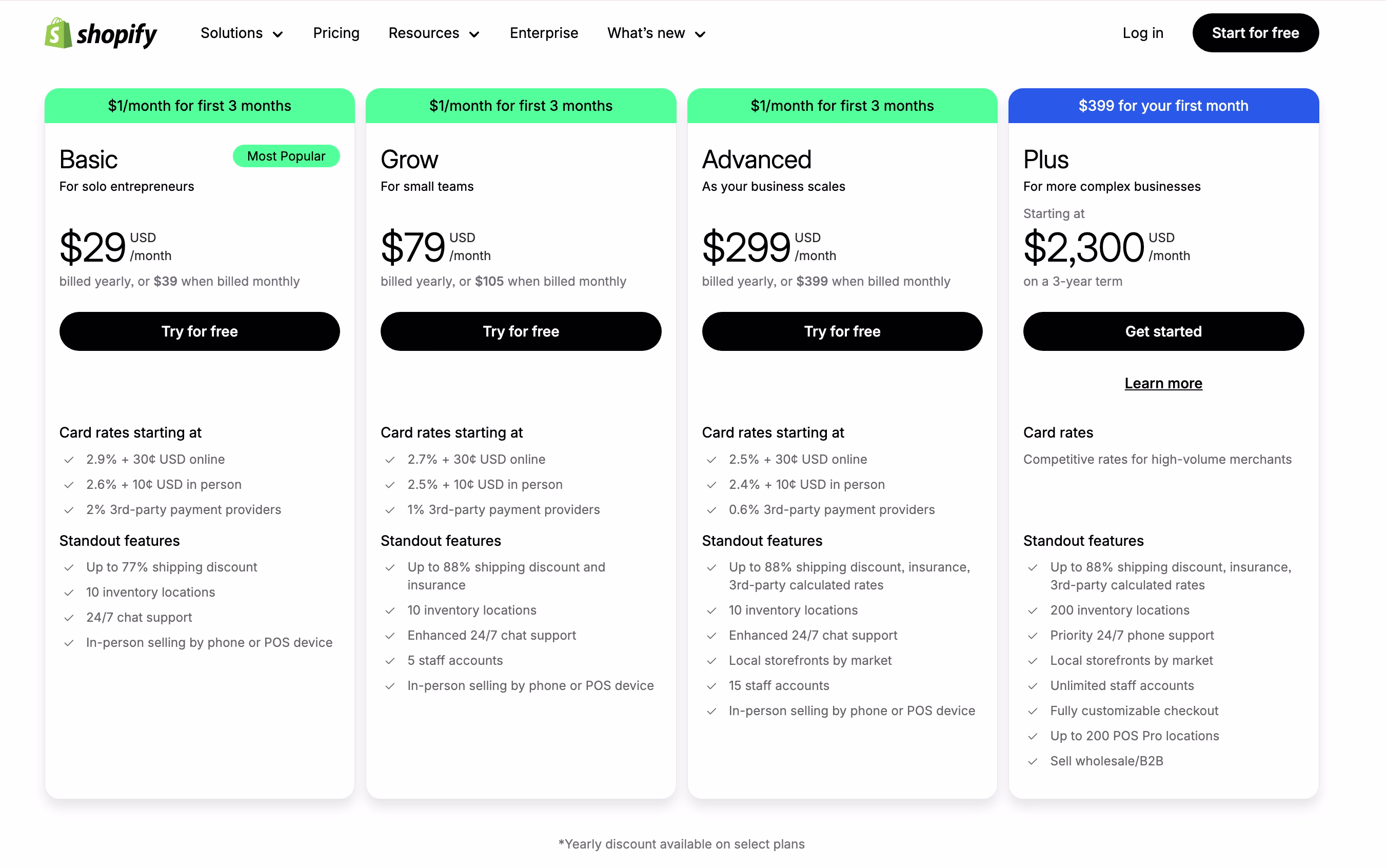This screenshot has height=868, width=1386.
Task: Click the checkmark next to 5 staff accounts
Action: point(390,661)
